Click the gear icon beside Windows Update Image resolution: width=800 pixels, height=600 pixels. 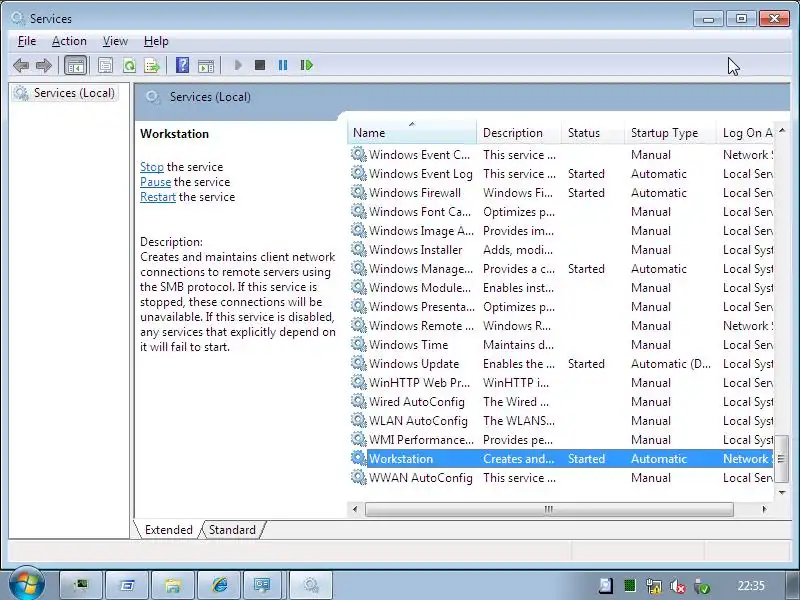click(x=359, y=363)
